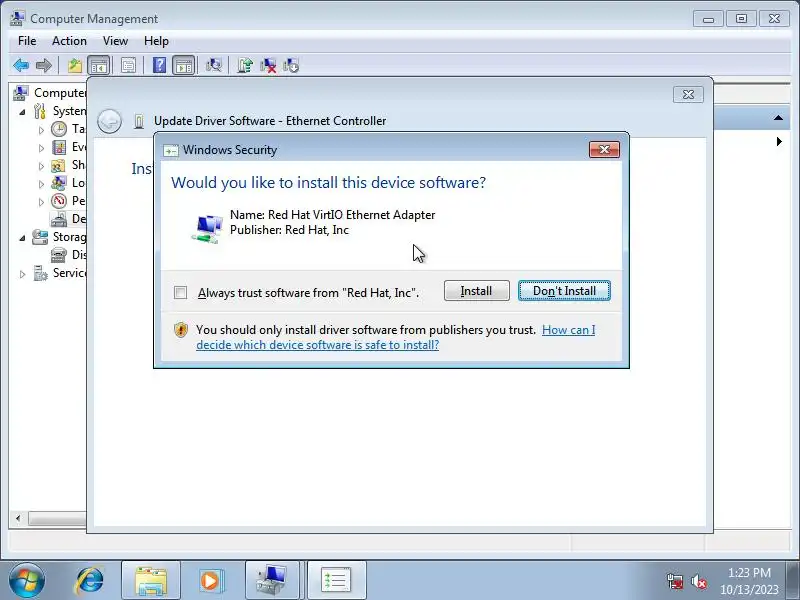
Task: Expand the Event Viewer tree node
Action: point(41,148)
